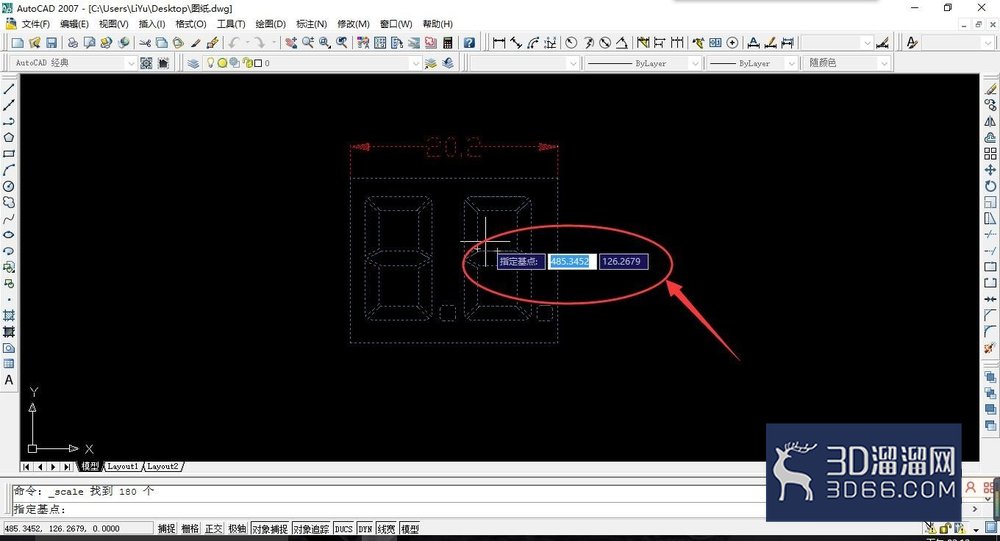
Task: Click the X coordinate field showing 485.3452
Action: point(572,262)
